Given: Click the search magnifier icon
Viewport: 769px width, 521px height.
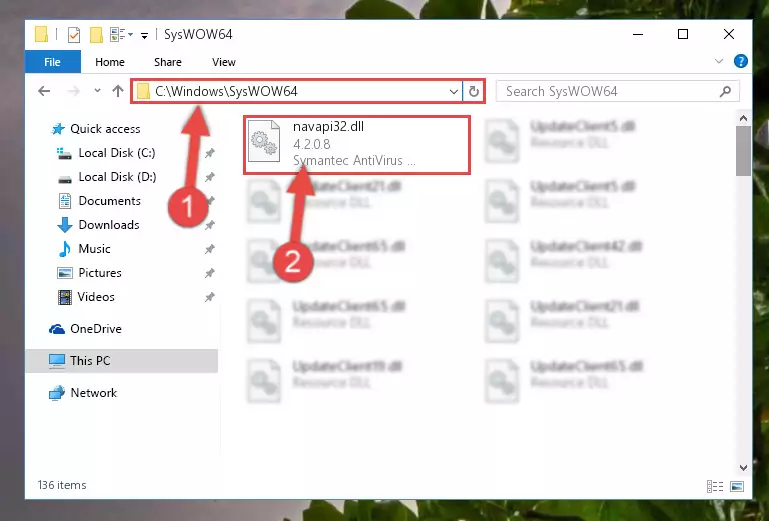Looking at the screenshot, I should [x=725, y=91].
